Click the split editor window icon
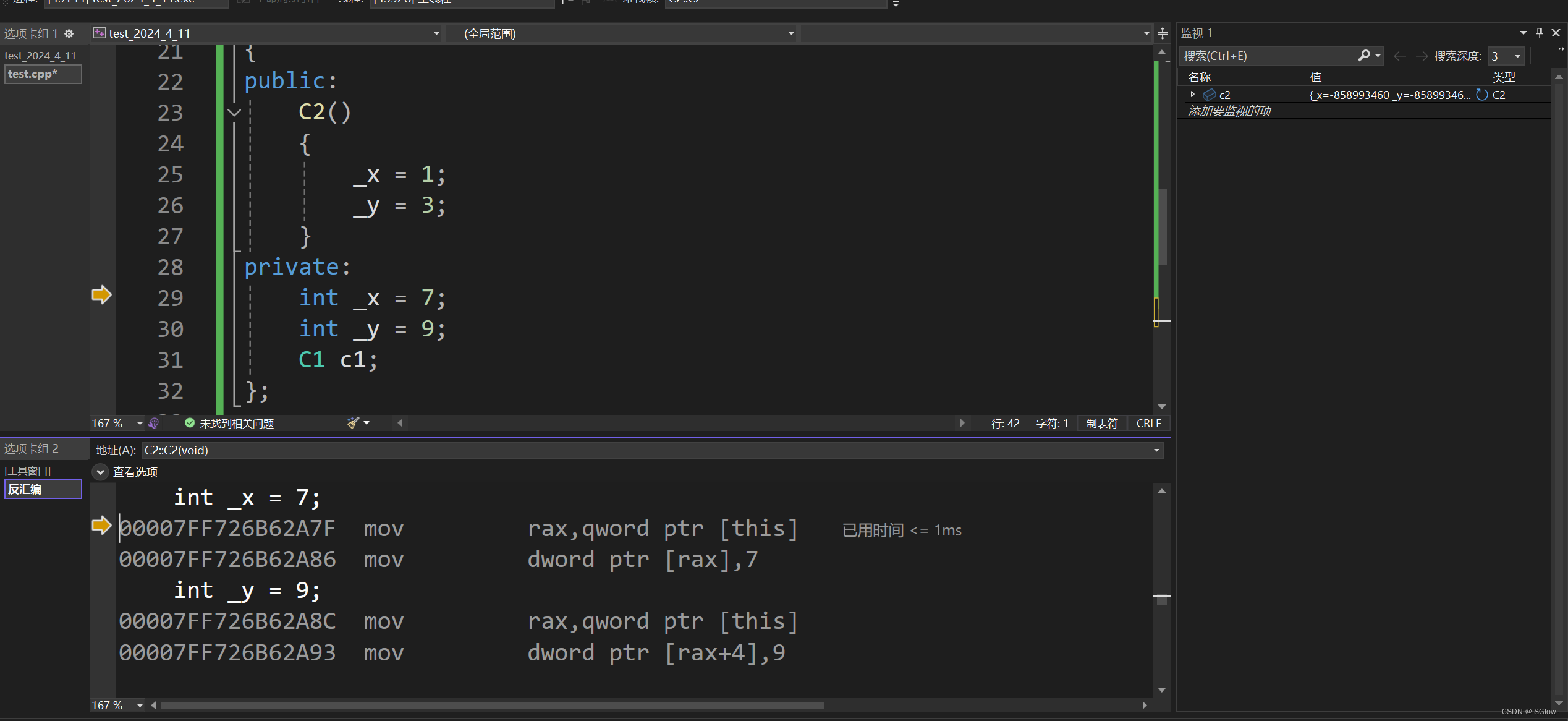 coord(1163,33)
